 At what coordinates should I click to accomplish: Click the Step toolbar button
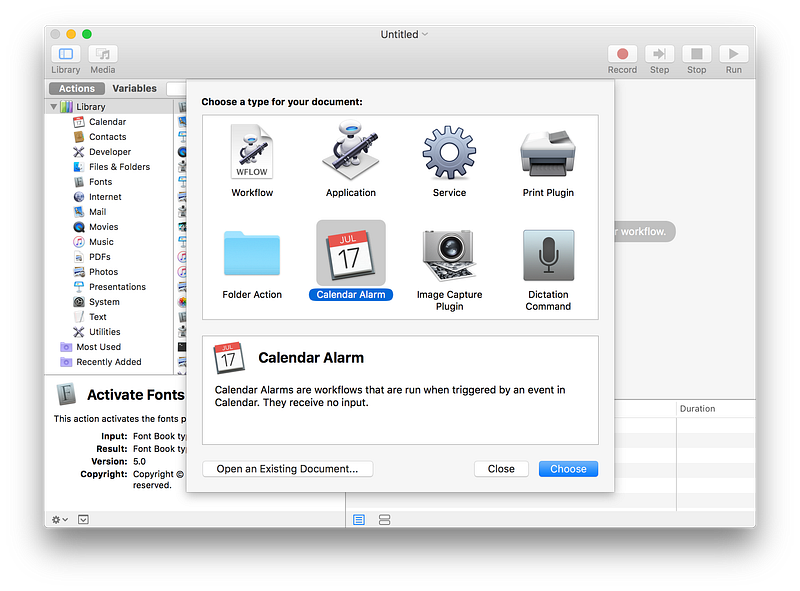click(660, 54)
